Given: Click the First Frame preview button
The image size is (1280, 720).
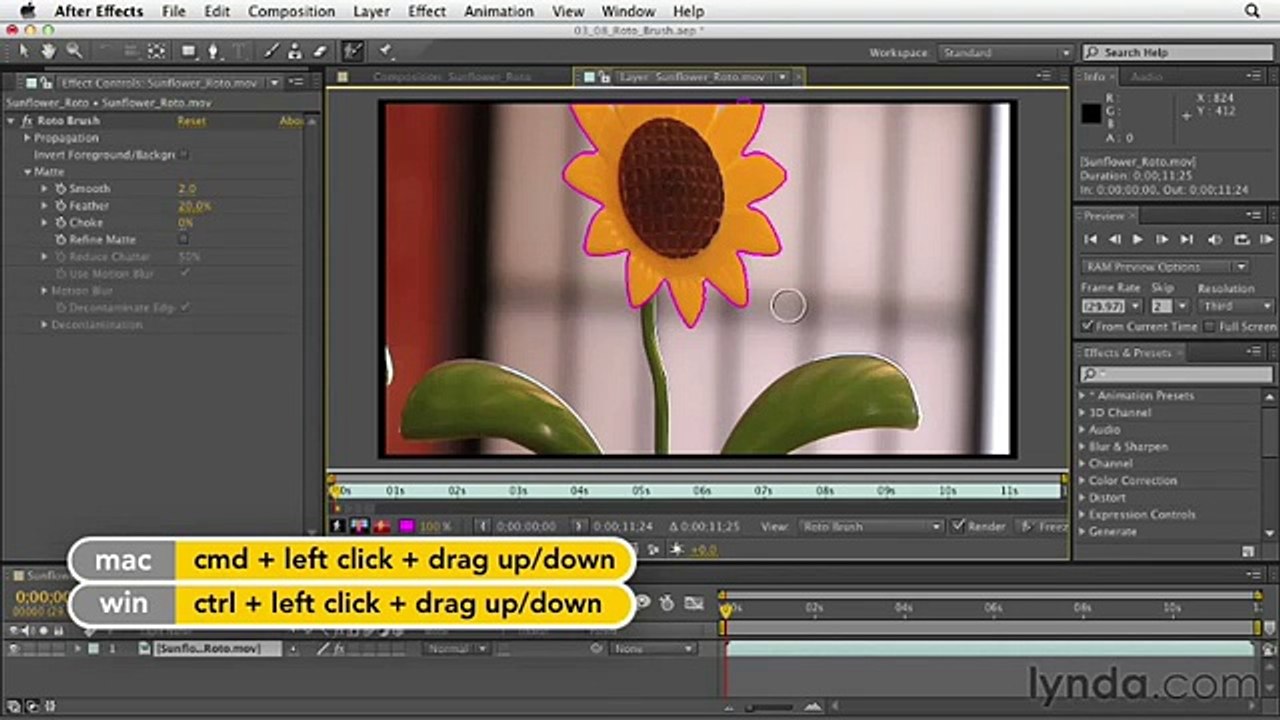Looking at the screenshot, I should [1091, 239].
